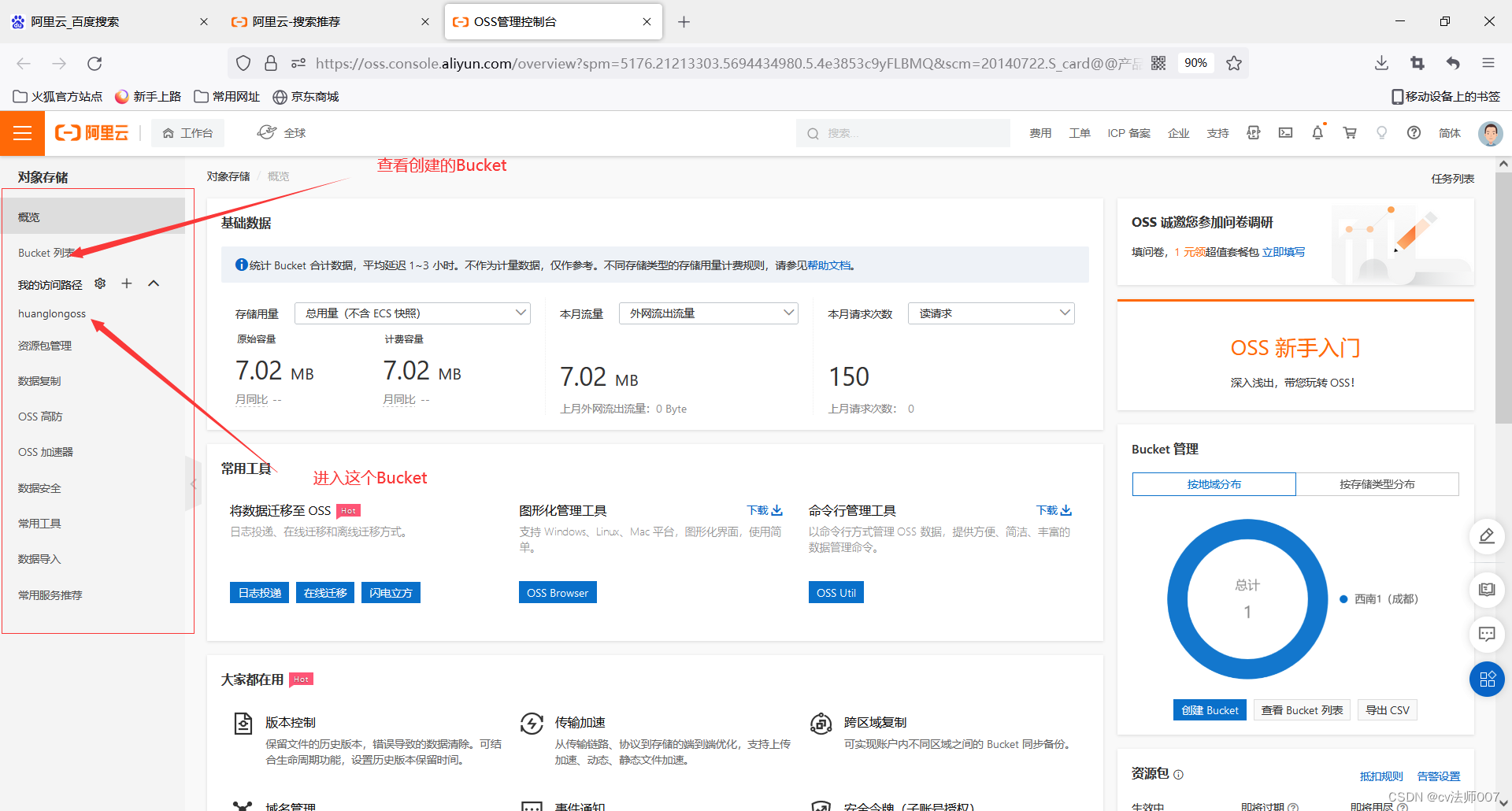Open the browser application menu
1512x811 pixels.
pos(1488,63)
